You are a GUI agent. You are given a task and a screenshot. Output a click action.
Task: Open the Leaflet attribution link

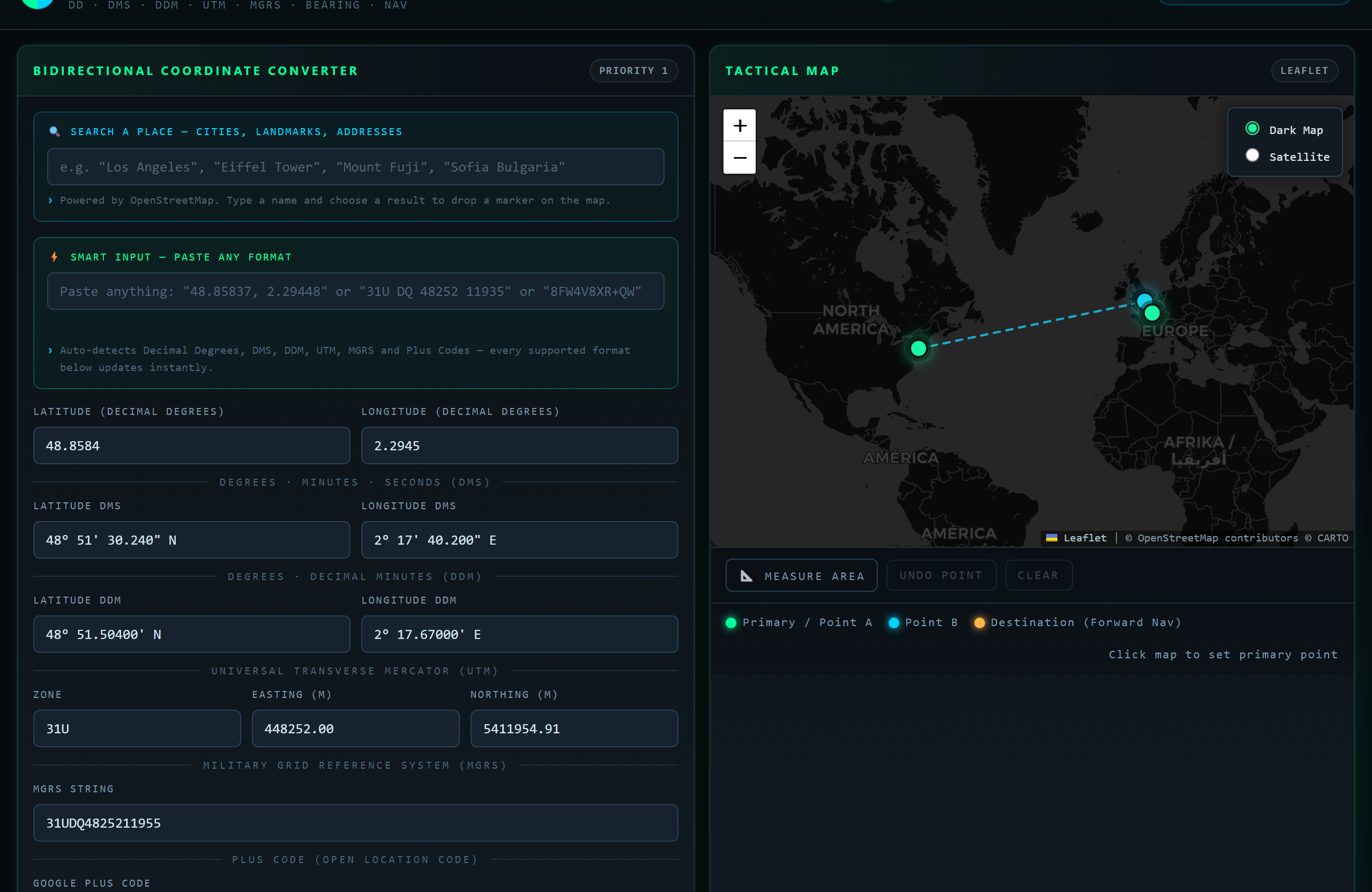coord(1084,538)
